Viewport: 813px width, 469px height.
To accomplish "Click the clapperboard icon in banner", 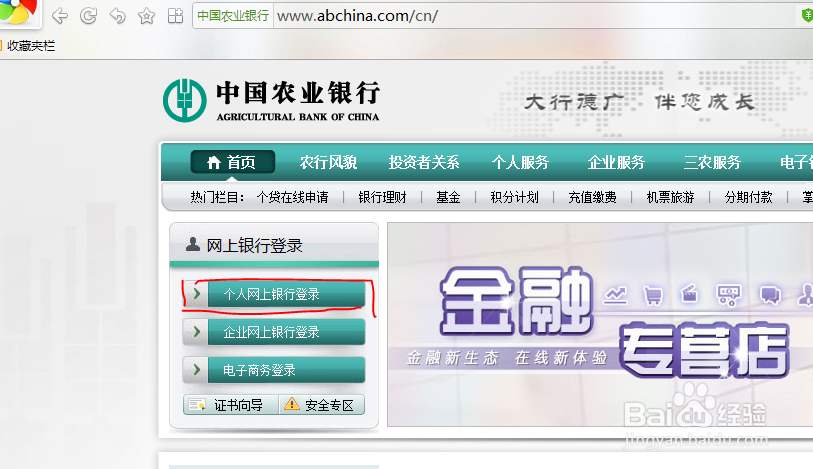I will [689, 294].
